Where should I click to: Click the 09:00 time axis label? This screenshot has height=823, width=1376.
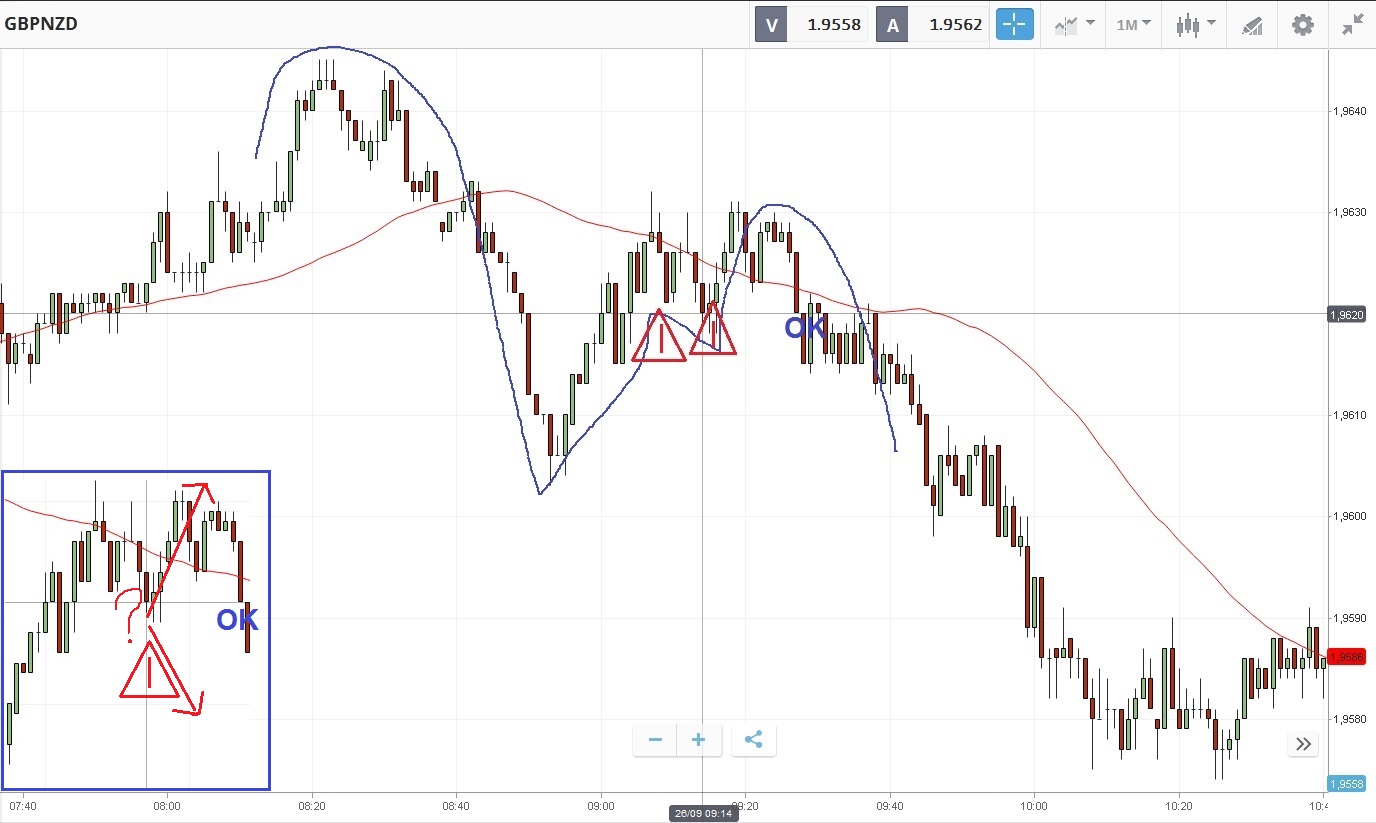(601, 806)
